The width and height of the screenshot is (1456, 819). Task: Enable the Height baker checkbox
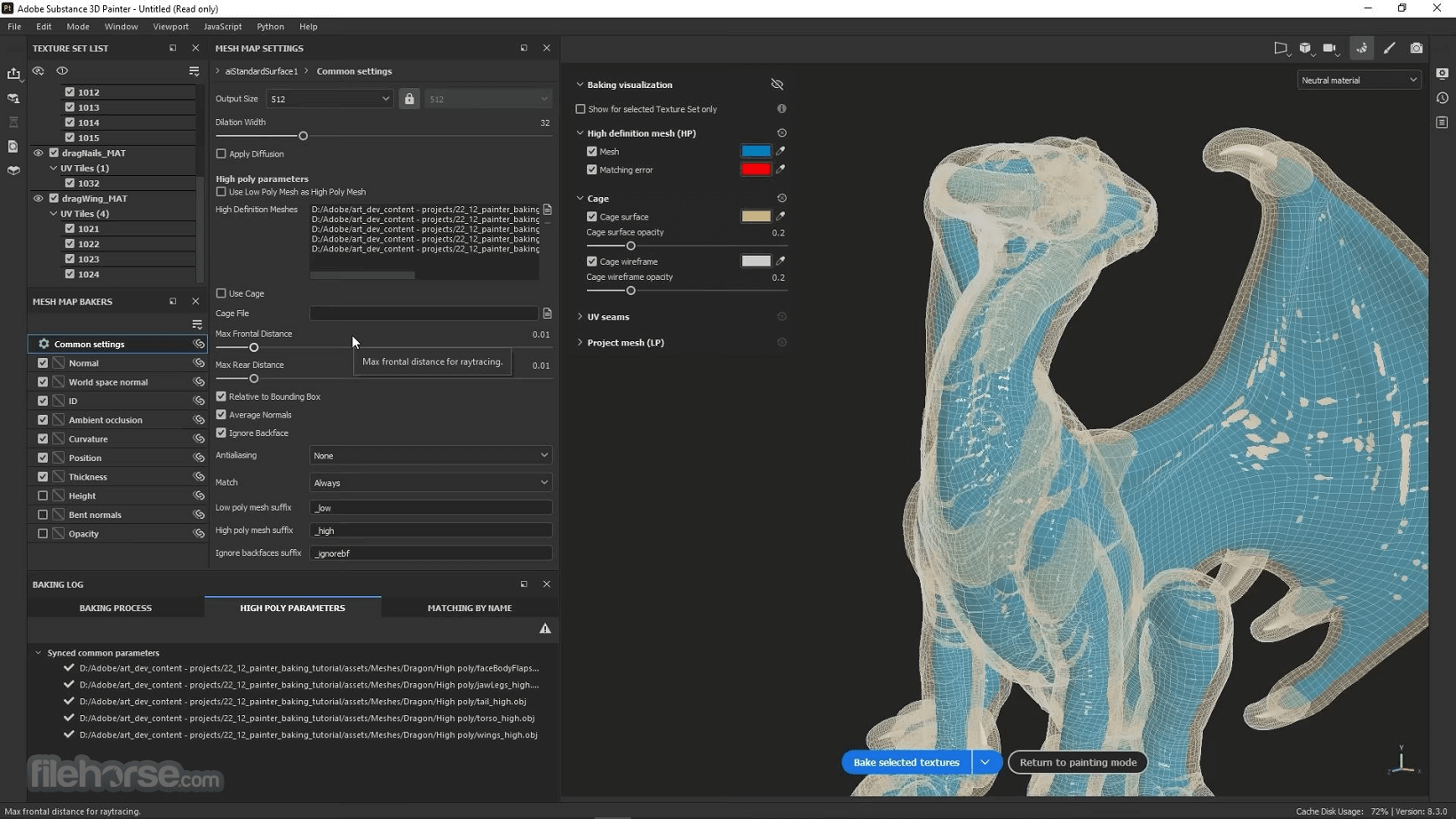pyautogui.click(x=43, y=496)
